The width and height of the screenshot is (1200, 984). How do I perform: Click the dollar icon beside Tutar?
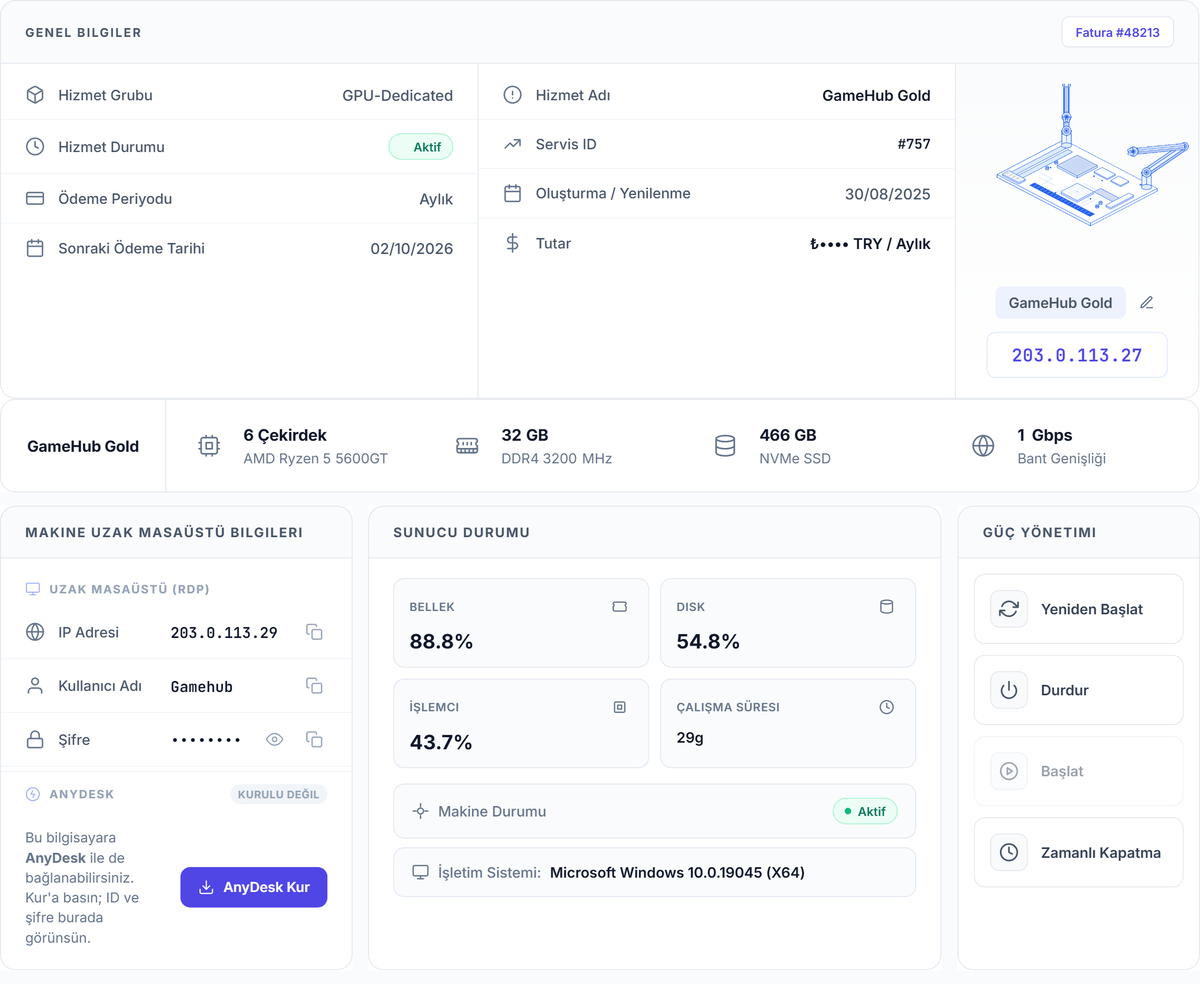512,243
